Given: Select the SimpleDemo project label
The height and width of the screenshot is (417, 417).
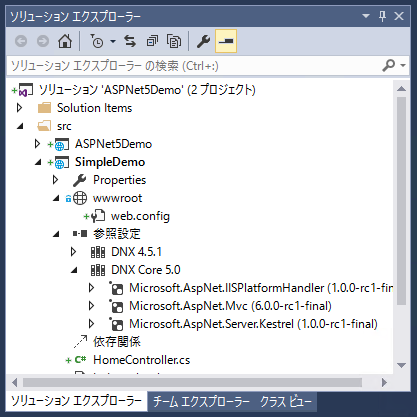Looking at the screenshot, I should (110, 162).
